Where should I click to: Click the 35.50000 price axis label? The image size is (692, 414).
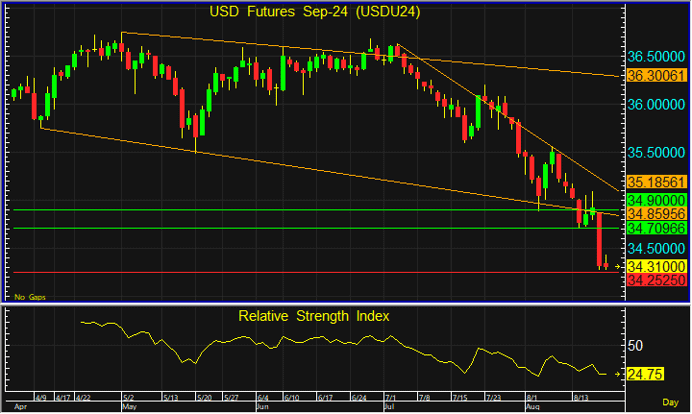point(655,152)
